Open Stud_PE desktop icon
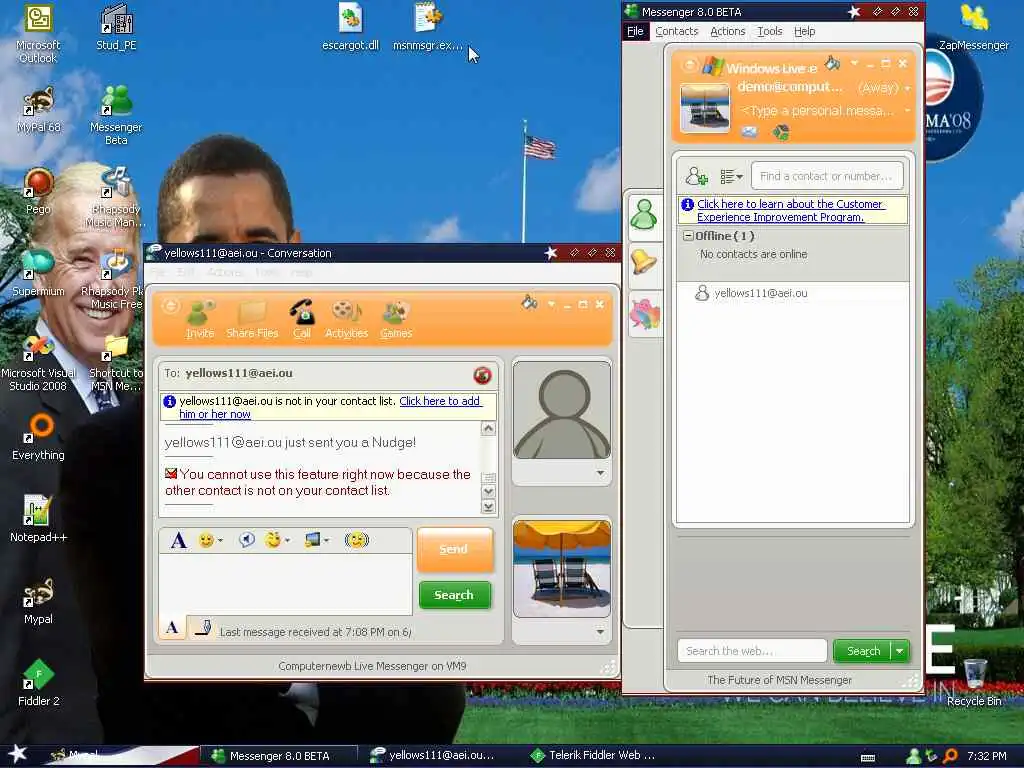Image resolution: width=1024 pixels, height=768 pixels. tap(116, 27)
